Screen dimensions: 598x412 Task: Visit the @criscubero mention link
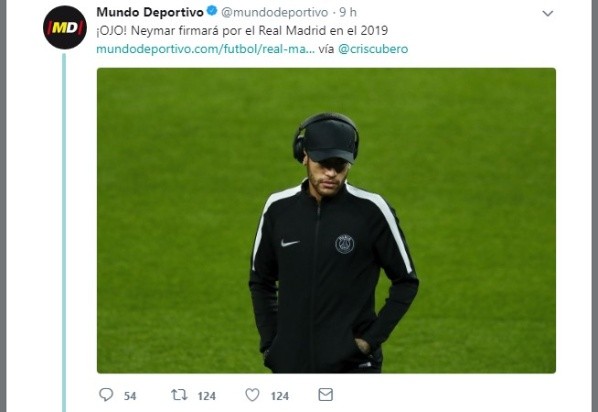(x=373, y=49)
